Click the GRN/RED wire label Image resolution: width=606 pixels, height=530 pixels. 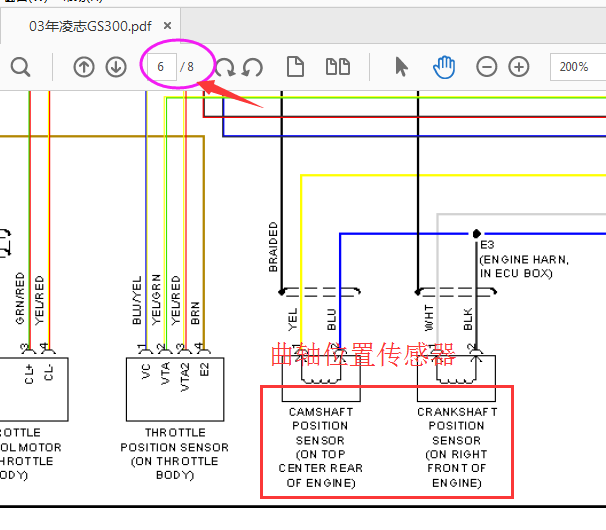coord(20,298)
